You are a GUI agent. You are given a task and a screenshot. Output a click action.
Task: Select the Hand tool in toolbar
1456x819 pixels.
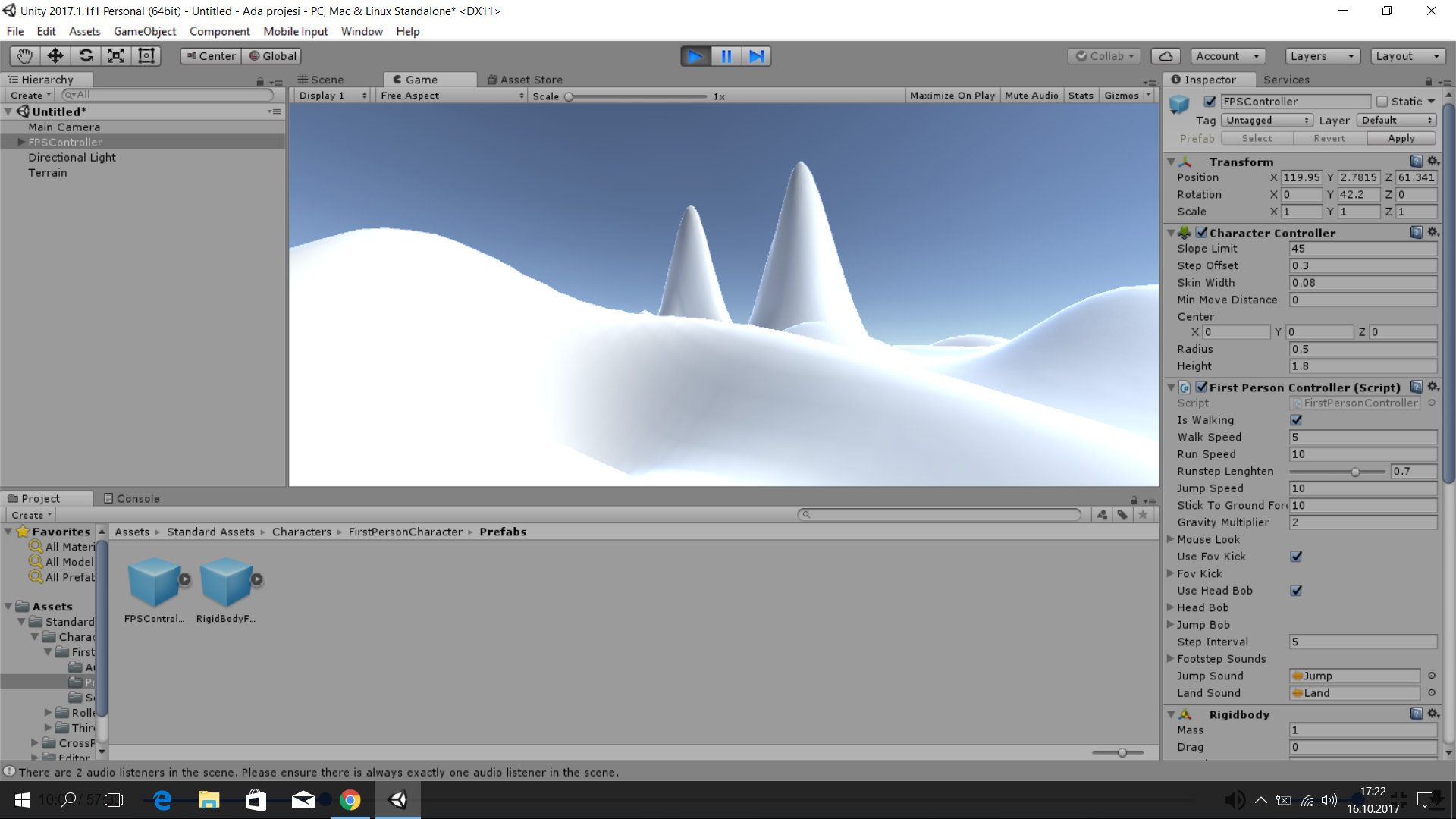(24, 56)
